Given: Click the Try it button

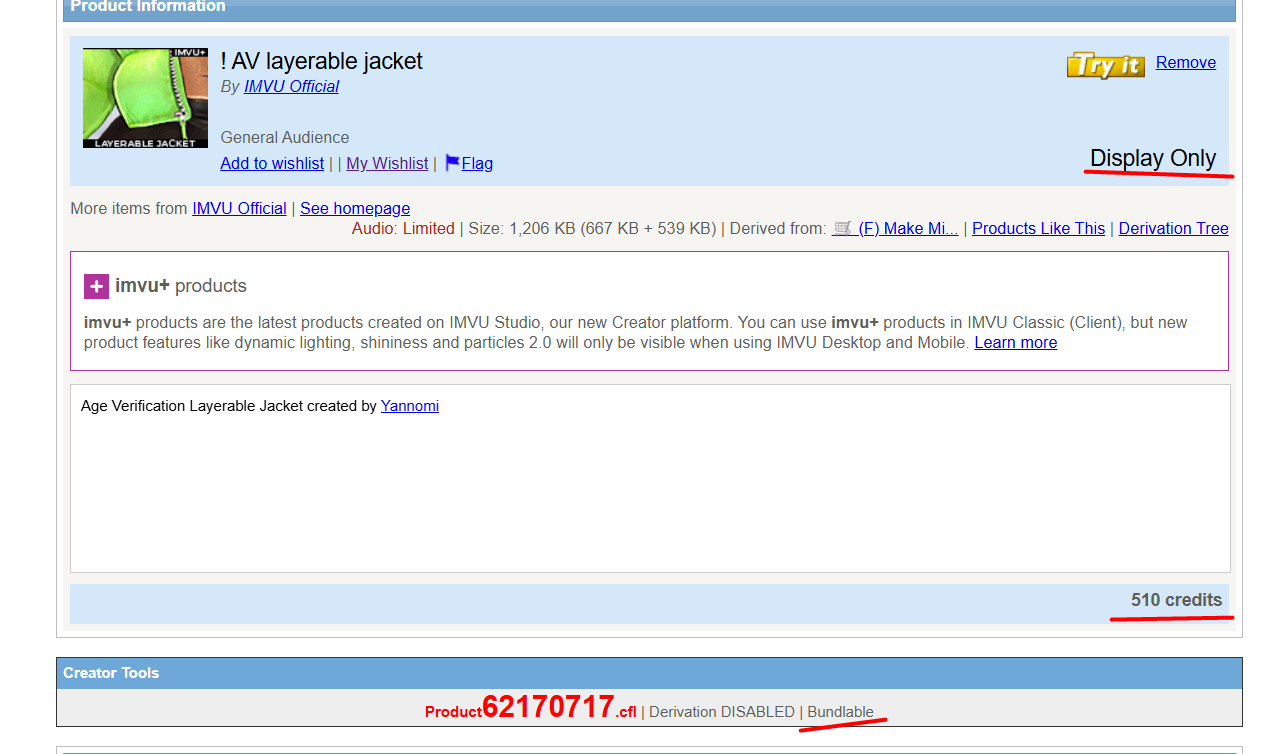Looking at the screenshot, I should pos(1105,65).
